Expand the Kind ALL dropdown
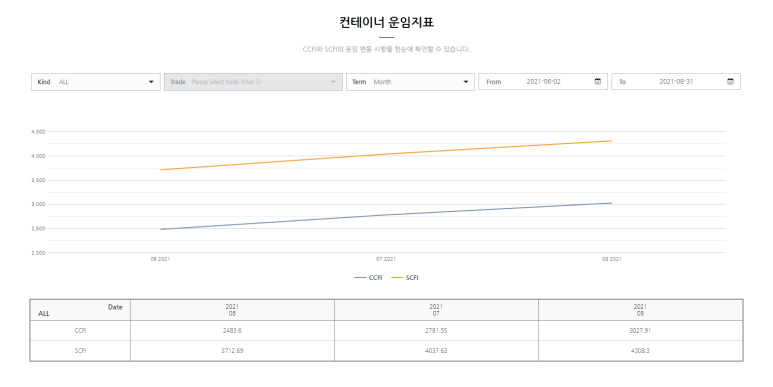Screen dimensions: 773x387 (96, 82)
